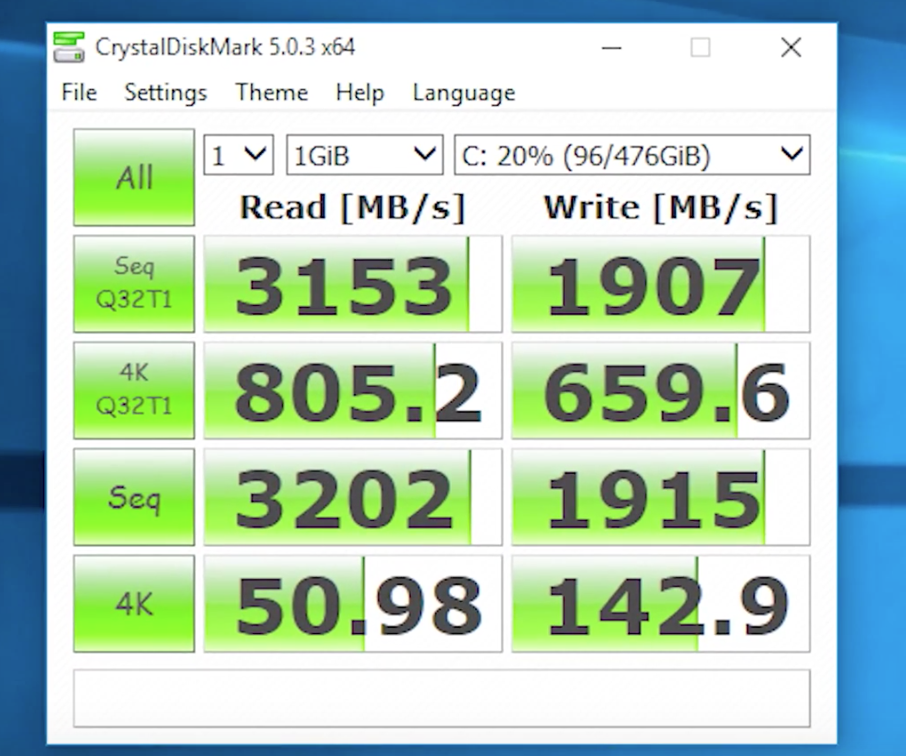The image size is (906, 756).
Task: Minimize the CrystalDiskMark window
Action: pyautogui.click(x=611, y=47)
